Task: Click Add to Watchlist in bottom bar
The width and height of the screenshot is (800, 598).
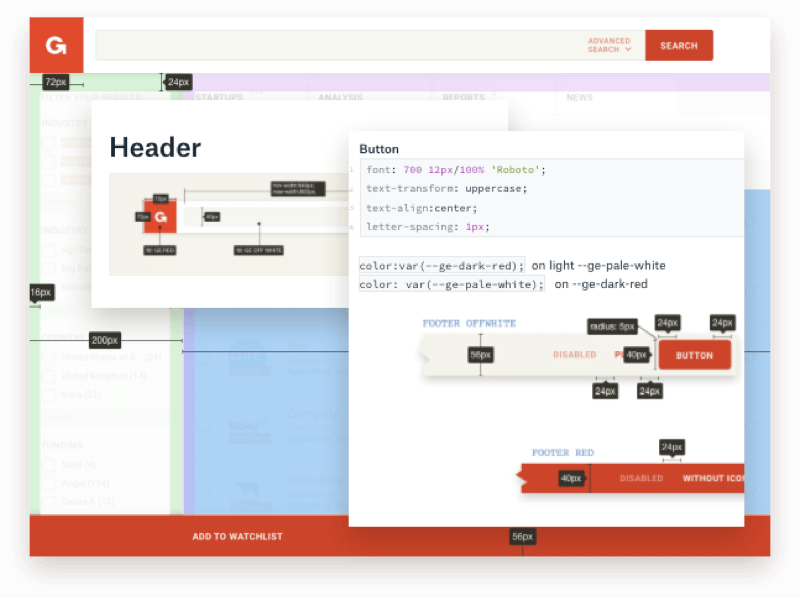Action: click(x=237, y=537)
